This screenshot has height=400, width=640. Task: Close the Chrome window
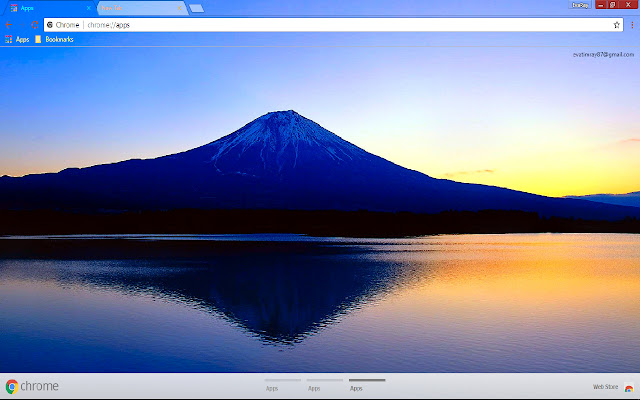coord(628,4)
